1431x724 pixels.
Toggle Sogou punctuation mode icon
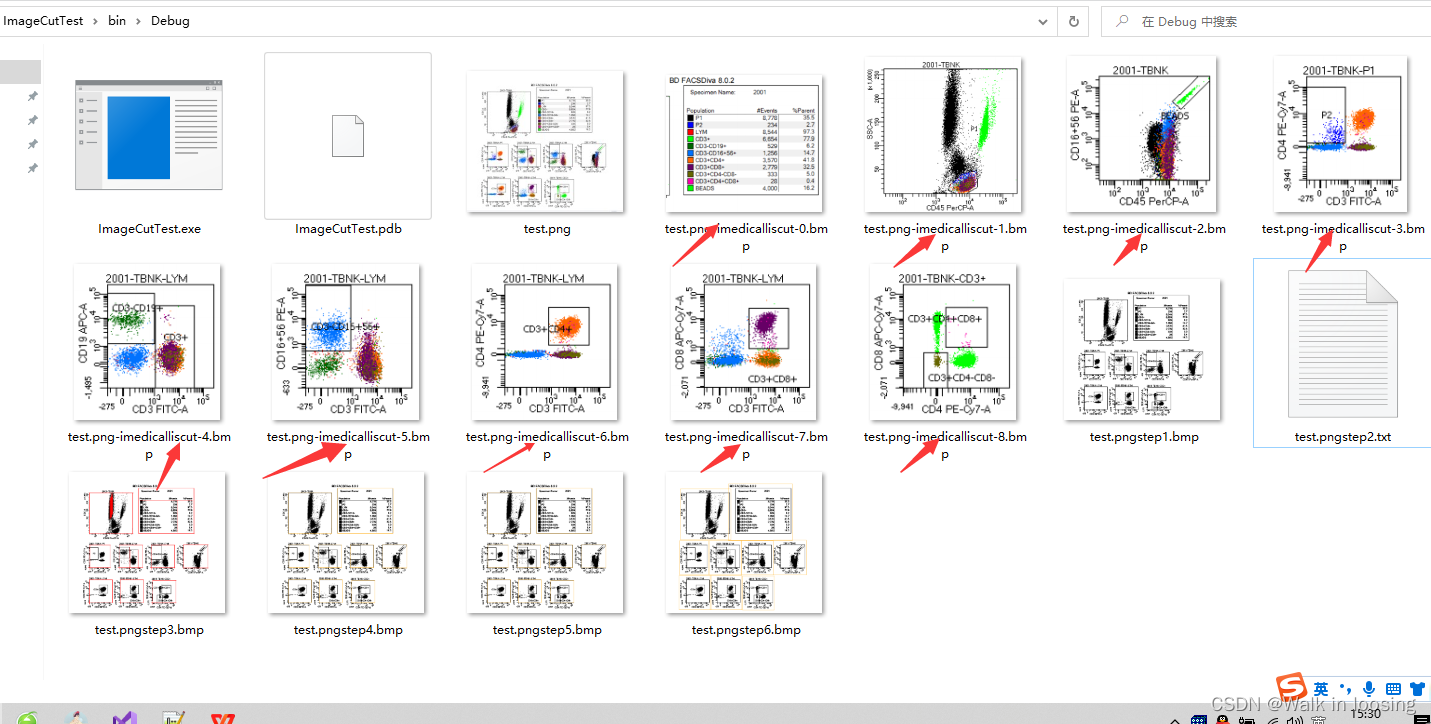click(1344, 689)
